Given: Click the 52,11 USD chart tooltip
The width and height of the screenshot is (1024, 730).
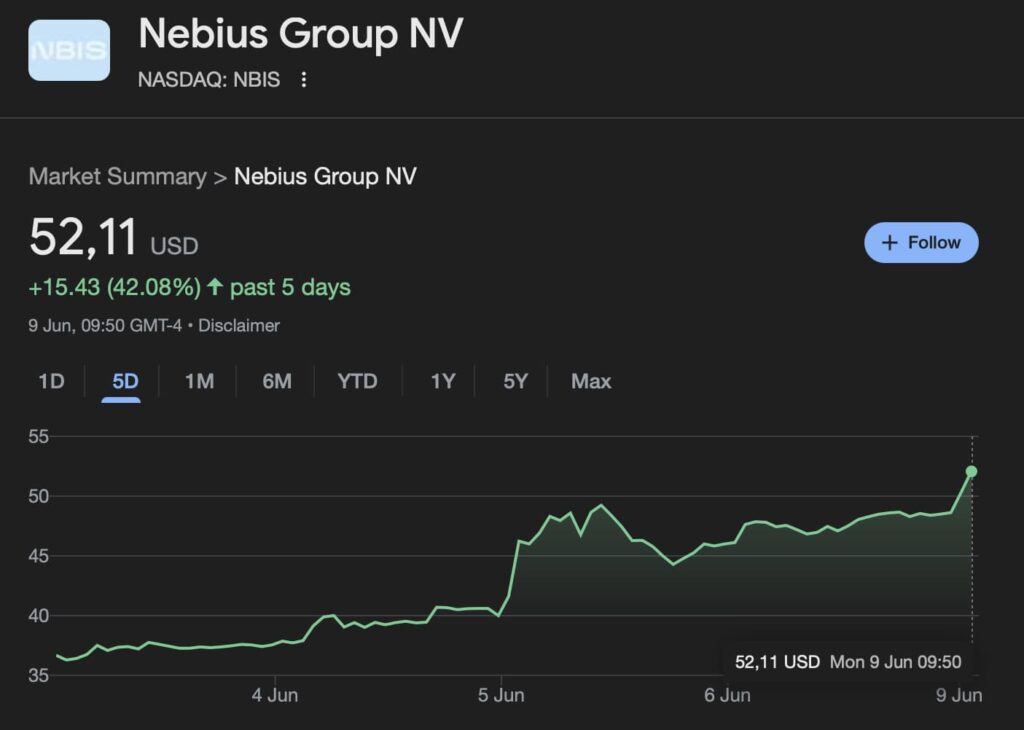Looking at the screenshot, I should point(848,661).
